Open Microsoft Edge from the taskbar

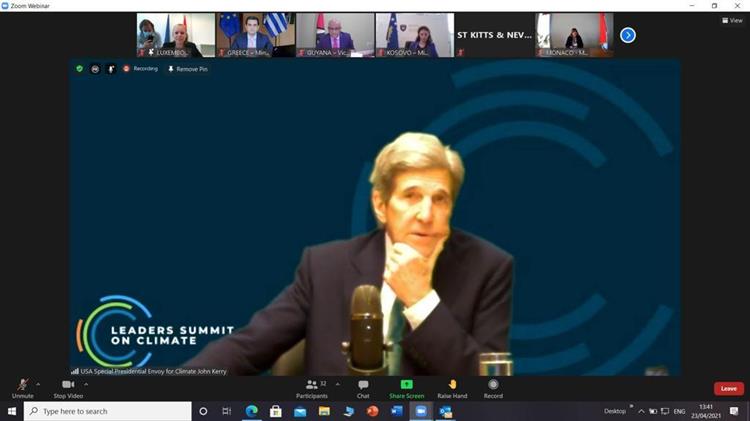pyautogui.click(x=252, y=411)
